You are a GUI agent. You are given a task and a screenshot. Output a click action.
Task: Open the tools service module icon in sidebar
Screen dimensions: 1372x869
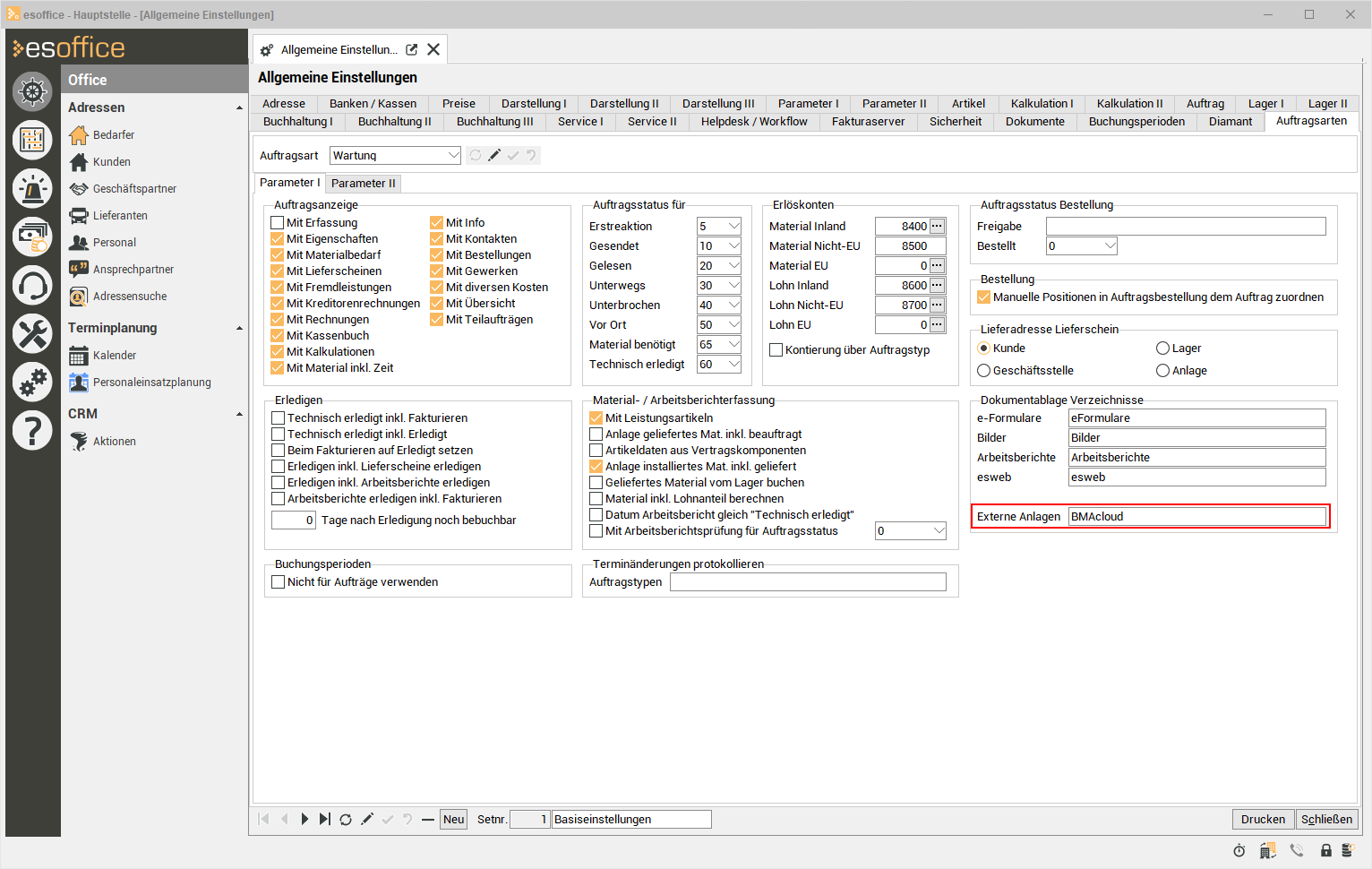point(32,334)
